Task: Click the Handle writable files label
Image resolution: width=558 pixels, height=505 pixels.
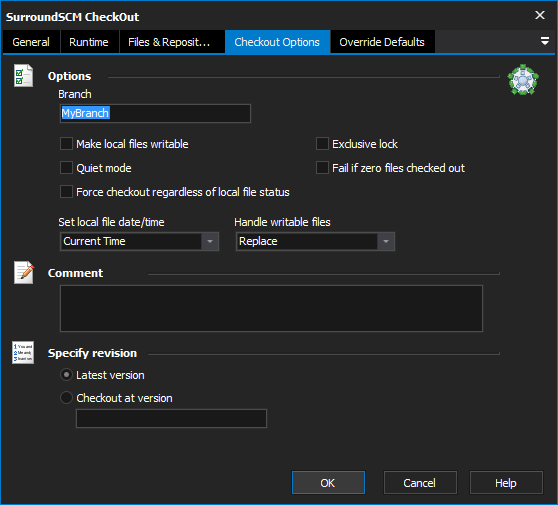Action: click(x=282, y=222)
